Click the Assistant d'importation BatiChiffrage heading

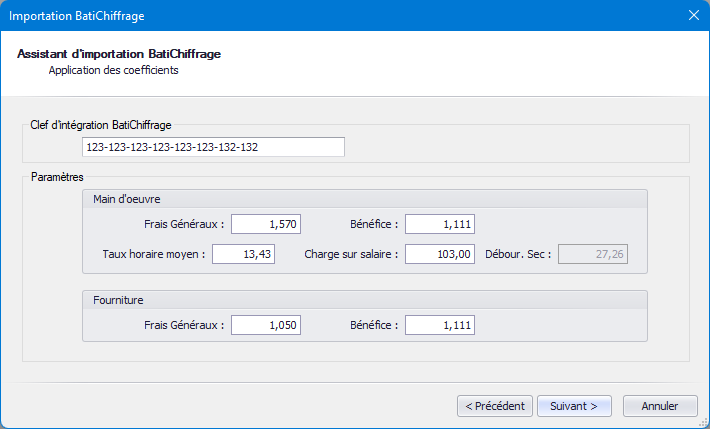point(119,54)
